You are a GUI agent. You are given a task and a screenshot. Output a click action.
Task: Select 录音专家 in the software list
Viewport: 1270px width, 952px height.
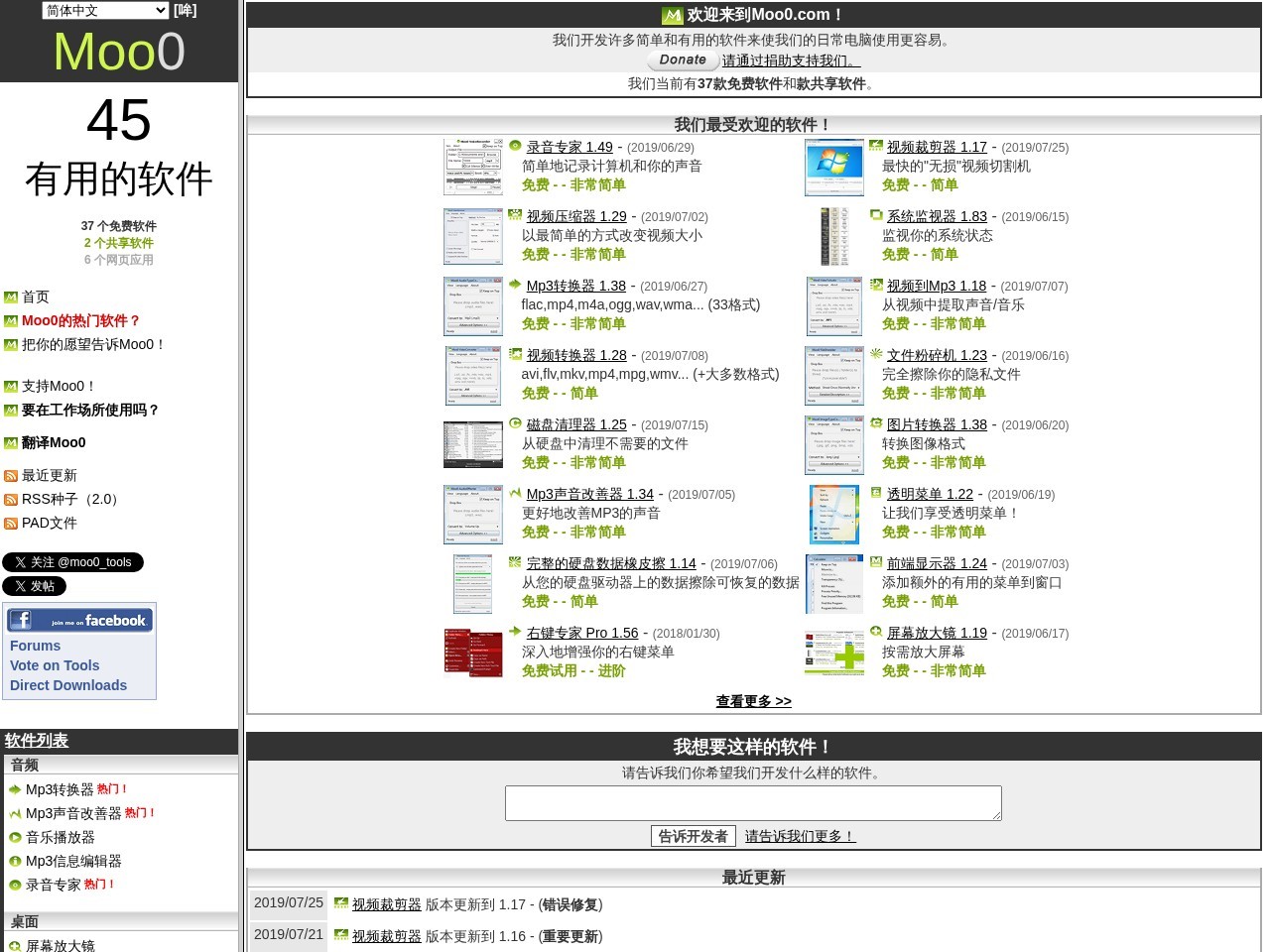pos(54,885)
